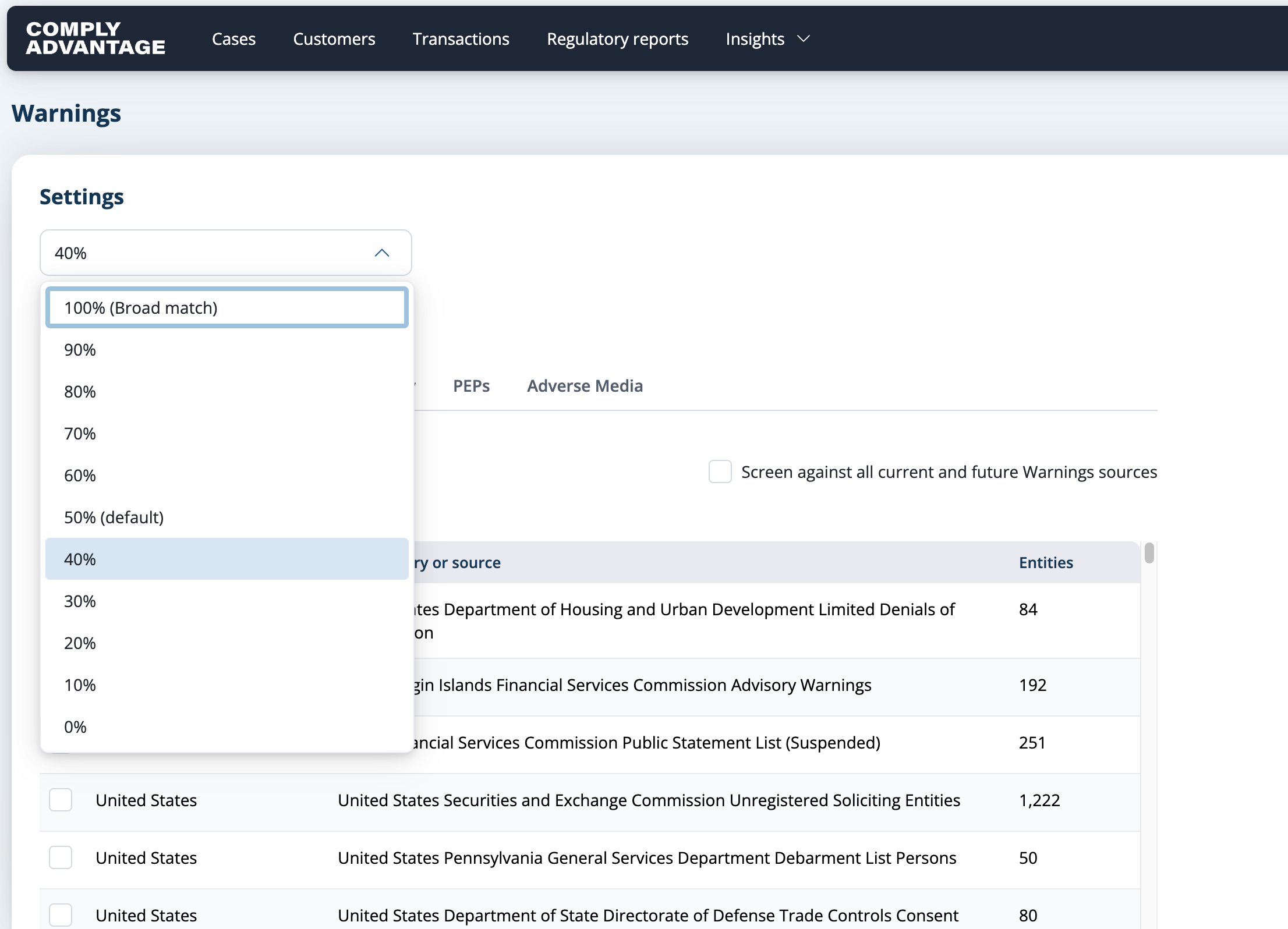Click the Warnings page heading
Screen dimensions: 1288x929
[66, 114]
